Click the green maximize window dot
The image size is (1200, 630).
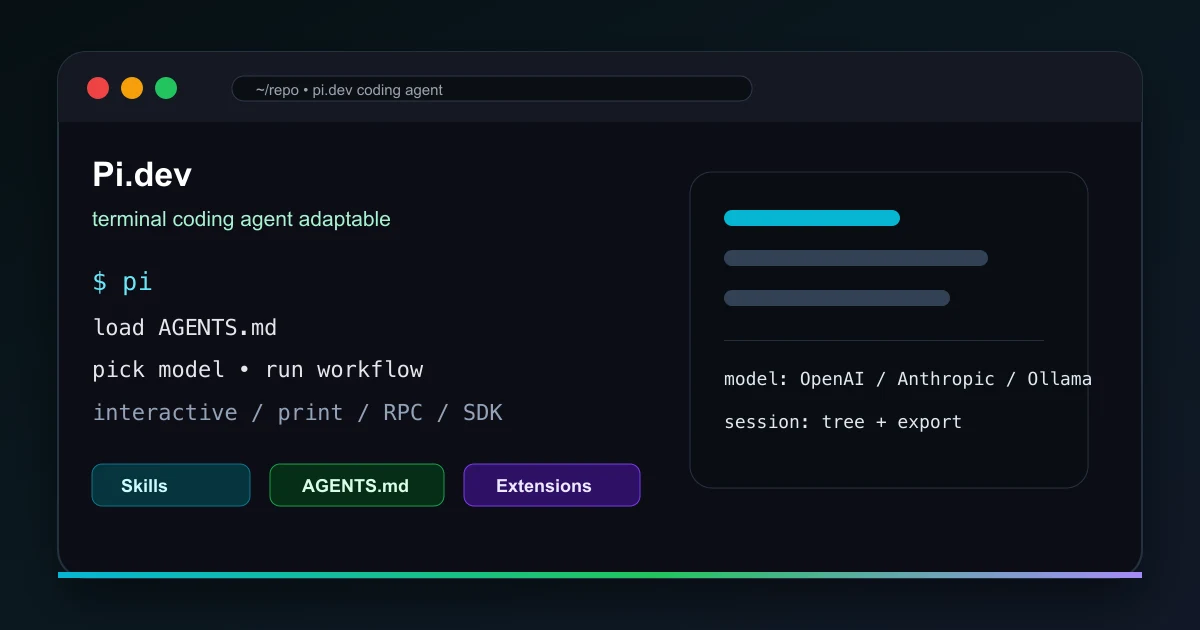click(x=166, y=88)
